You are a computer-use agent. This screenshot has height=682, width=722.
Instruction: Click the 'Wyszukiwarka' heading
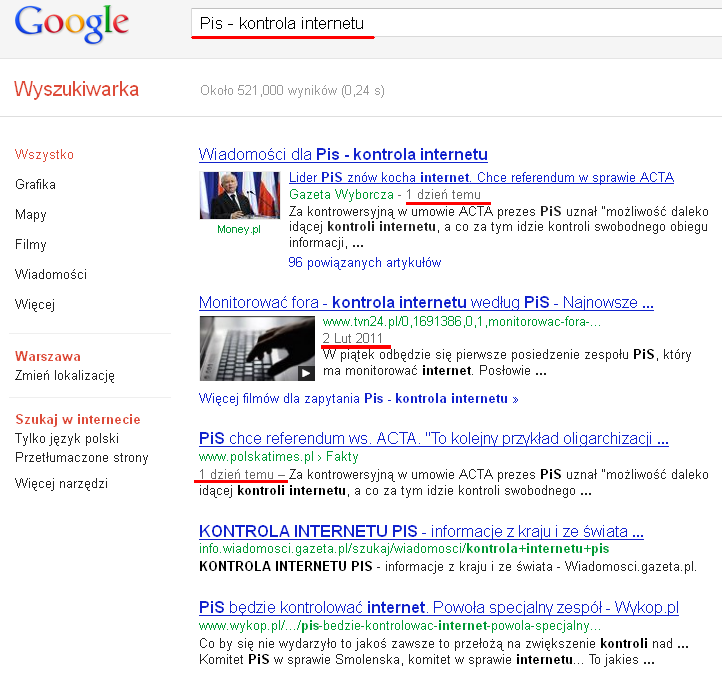pos(76,89)
